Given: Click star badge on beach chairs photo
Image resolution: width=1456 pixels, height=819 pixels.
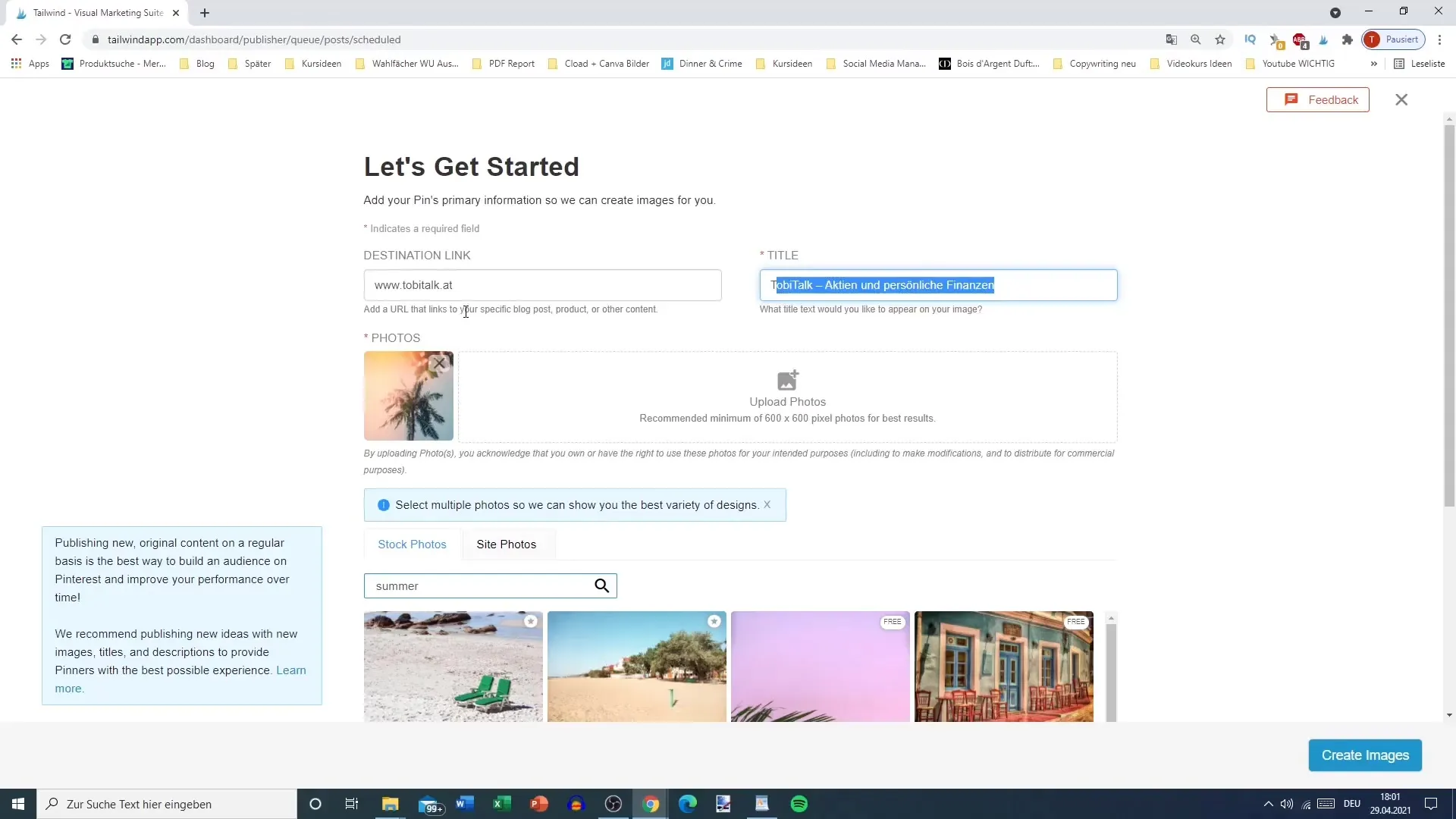Looking at the screenshot, I should pyautogui.click(x=531, y=621).
